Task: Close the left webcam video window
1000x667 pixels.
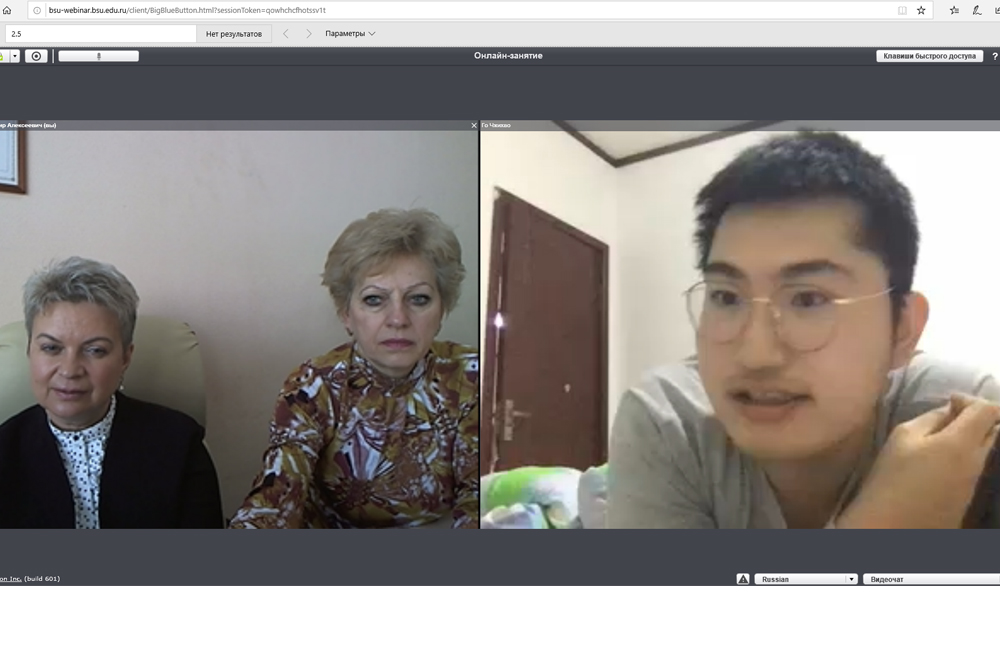Action: [x=474, y=125]
